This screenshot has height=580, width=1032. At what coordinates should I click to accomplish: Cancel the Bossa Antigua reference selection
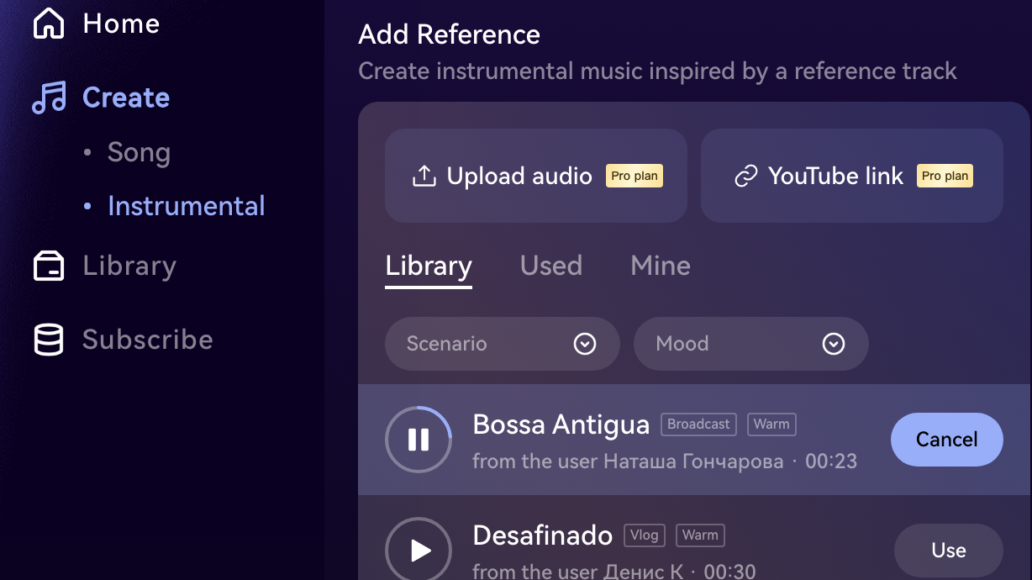pyautogui.click(x=946, y=439)
